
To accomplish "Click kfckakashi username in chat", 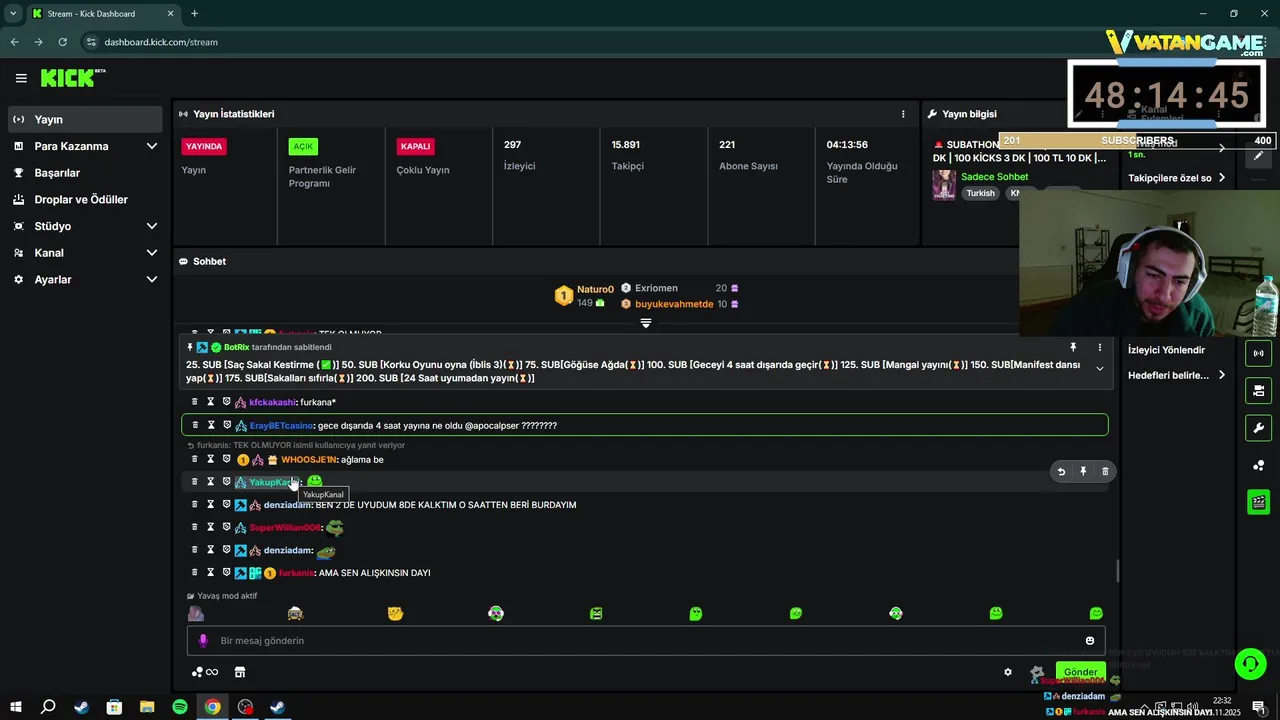I will 272,402.
